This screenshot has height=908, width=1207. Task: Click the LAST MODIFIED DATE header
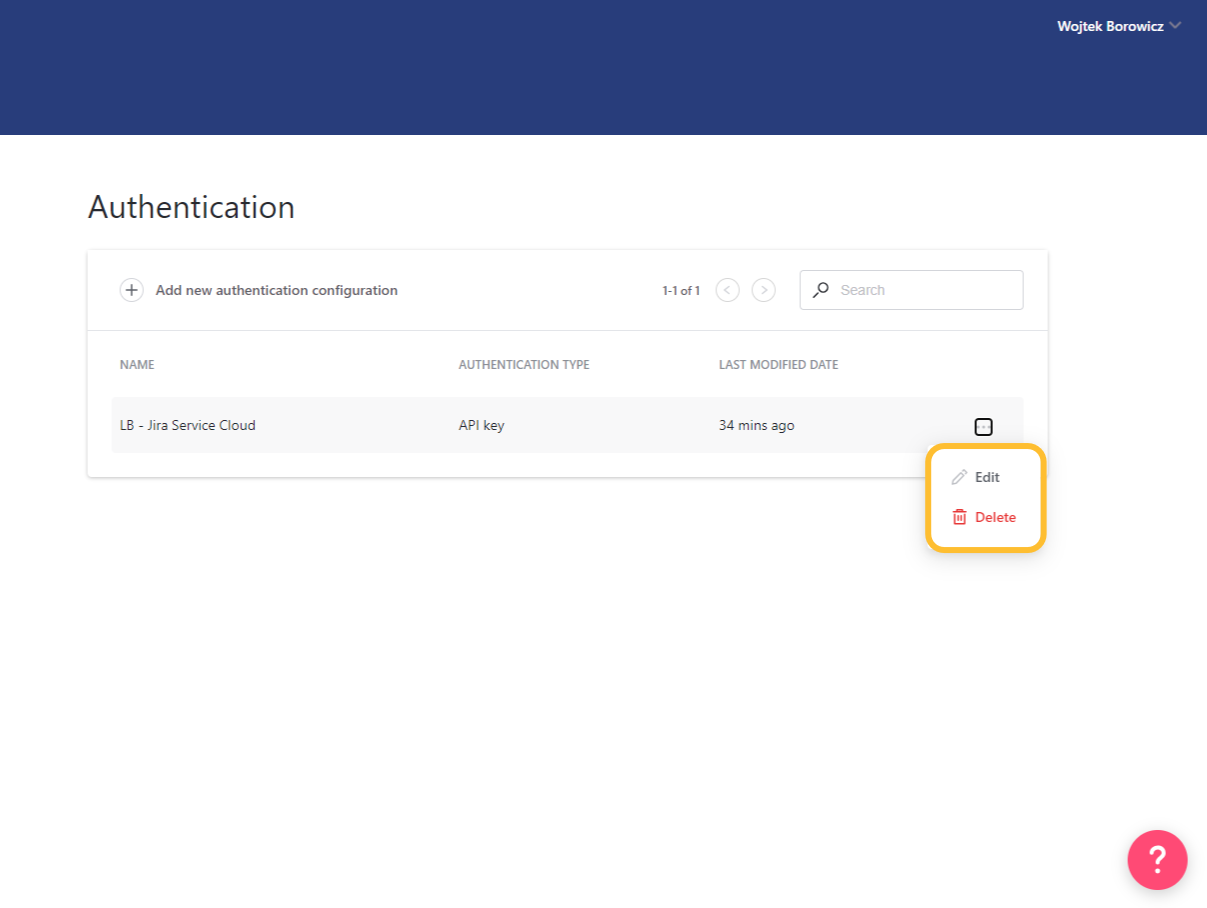tap(778, 364)
